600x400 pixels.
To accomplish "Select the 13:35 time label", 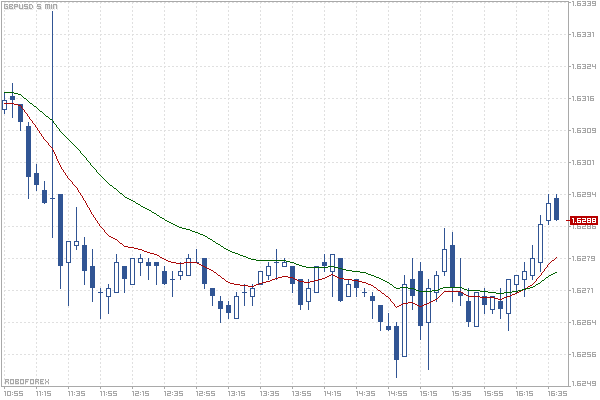I will pos(269,393).
